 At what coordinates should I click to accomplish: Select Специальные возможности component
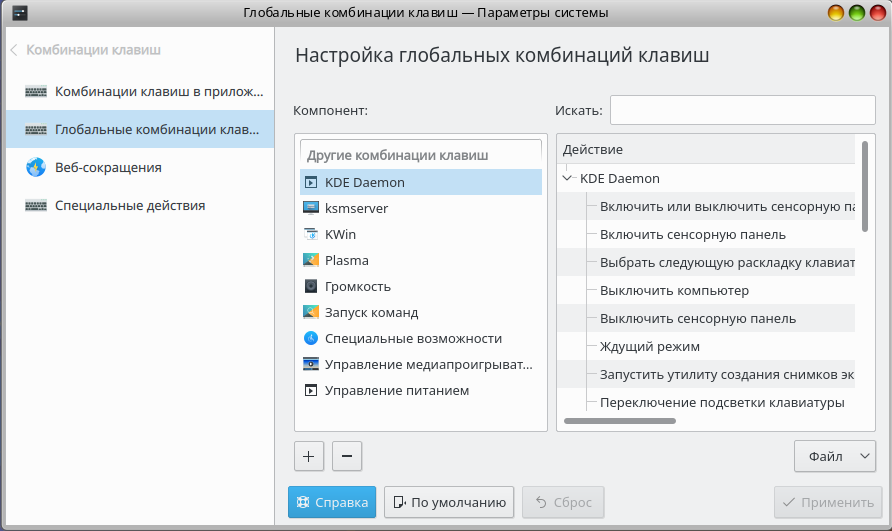[421, 338]
